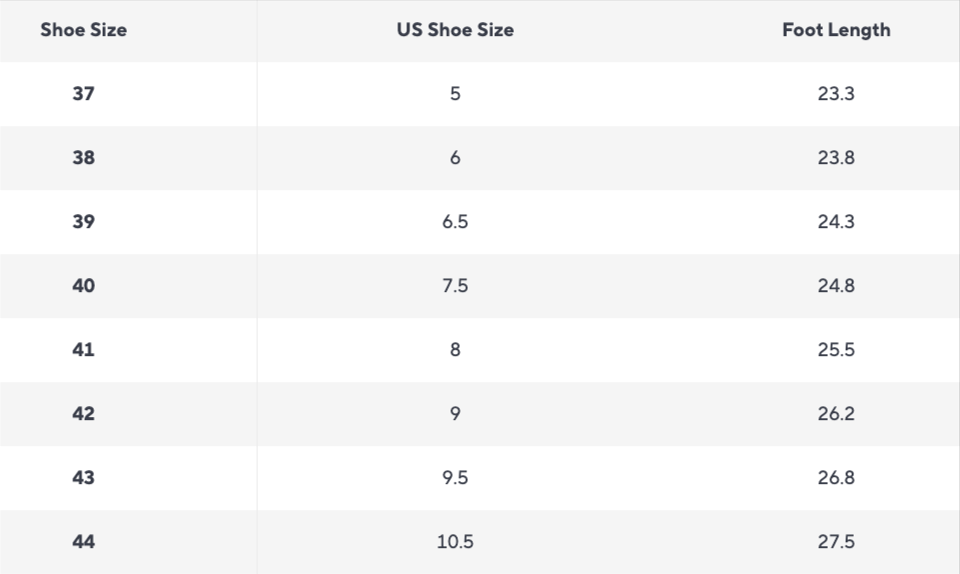
Task: Click the Shoe Size column header
Action: 84,30
